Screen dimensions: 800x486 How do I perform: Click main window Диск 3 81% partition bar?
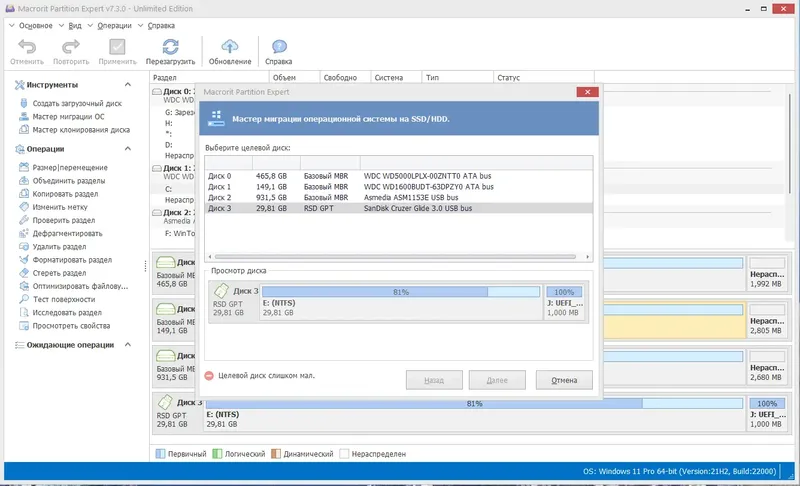(474, 404)
